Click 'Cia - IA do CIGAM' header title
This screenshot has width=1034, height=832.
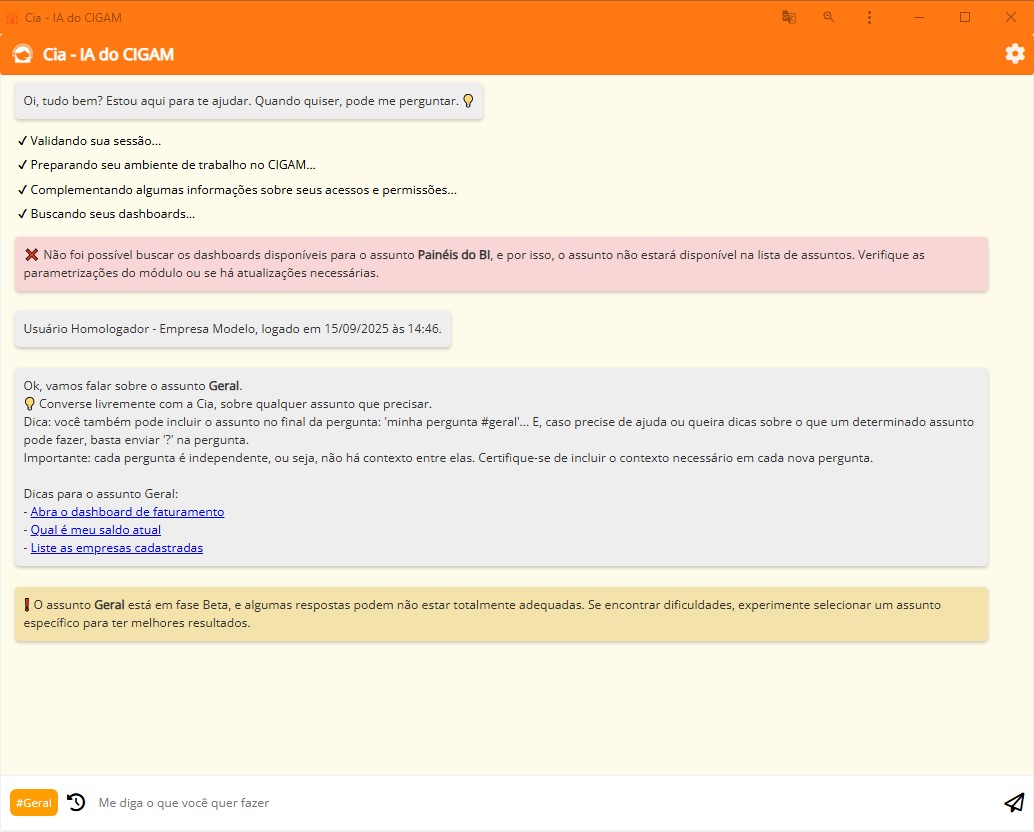tap(108, 54)
